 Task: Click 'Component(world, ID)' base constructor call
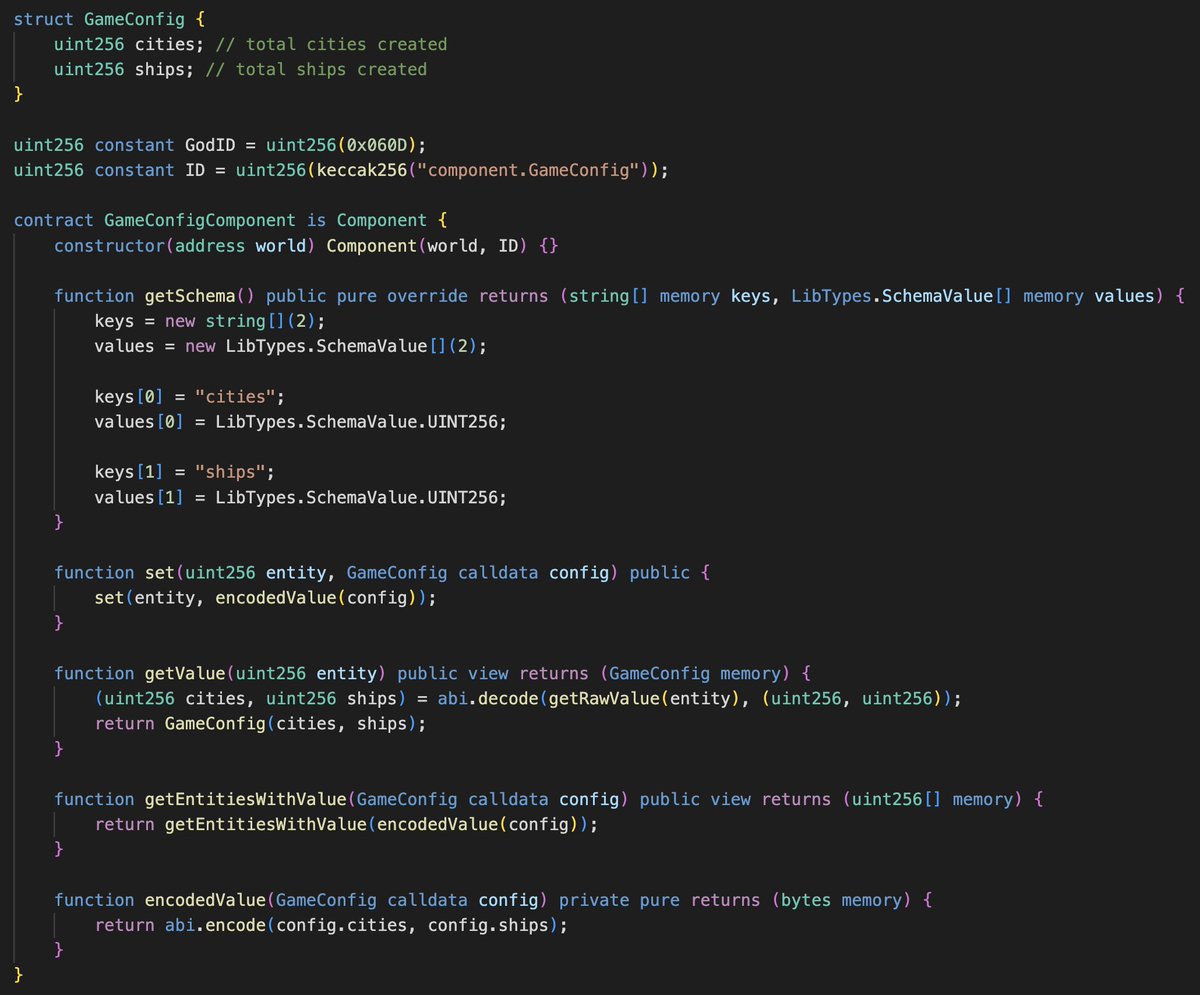point(428,246)
